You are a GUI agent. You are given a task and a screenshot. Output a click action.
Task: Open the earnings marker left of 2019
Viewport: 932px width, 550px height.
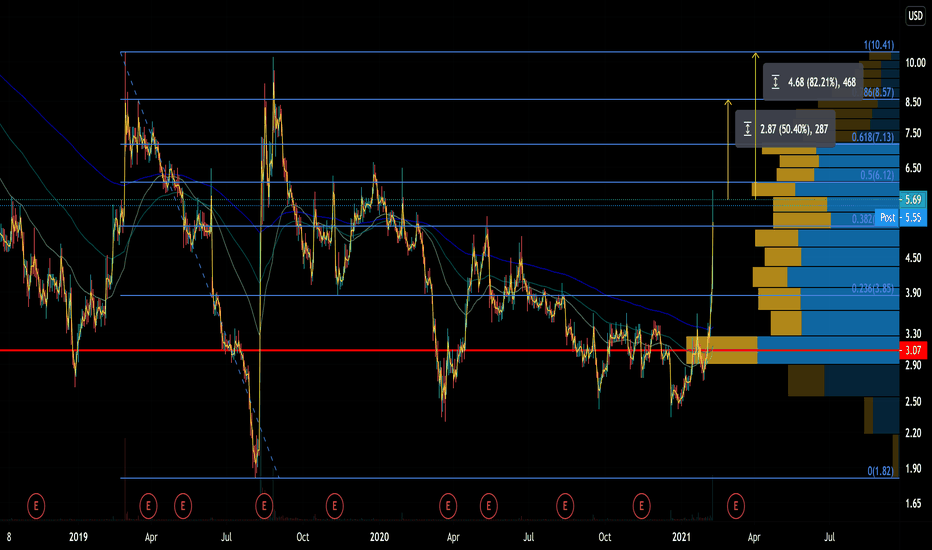pyautogui.click(x=36, y=507)
